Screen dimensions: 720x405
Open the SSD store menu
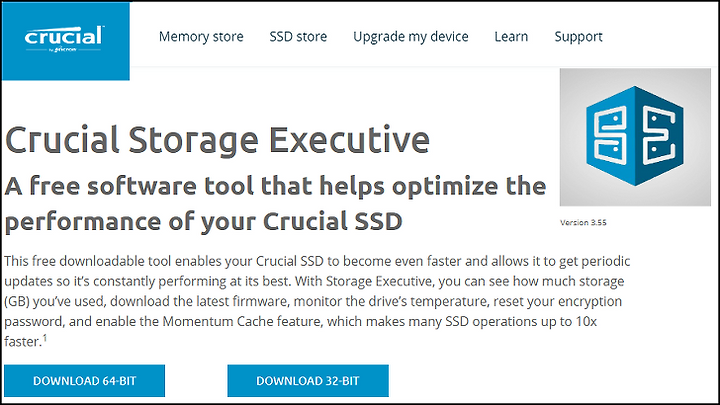[298, 36]
